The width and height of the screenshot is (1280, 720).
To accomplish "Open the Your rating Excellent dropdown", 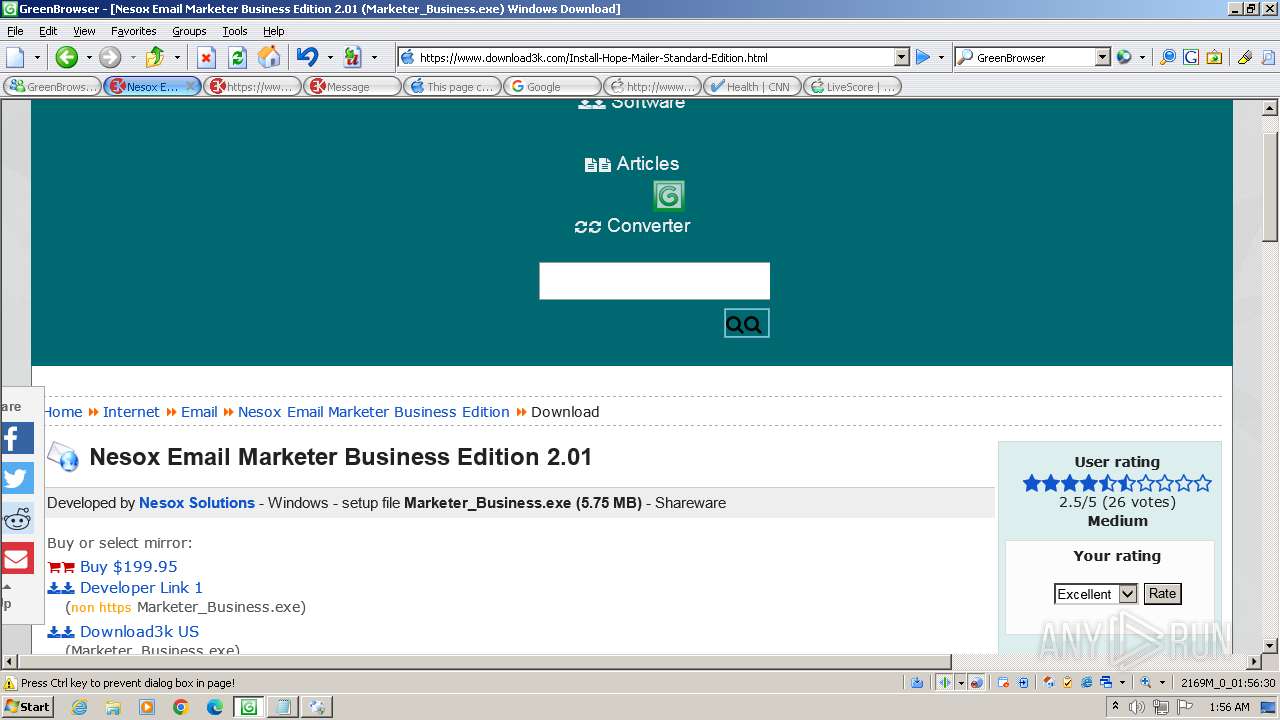I will click(x=1096, y=594).
